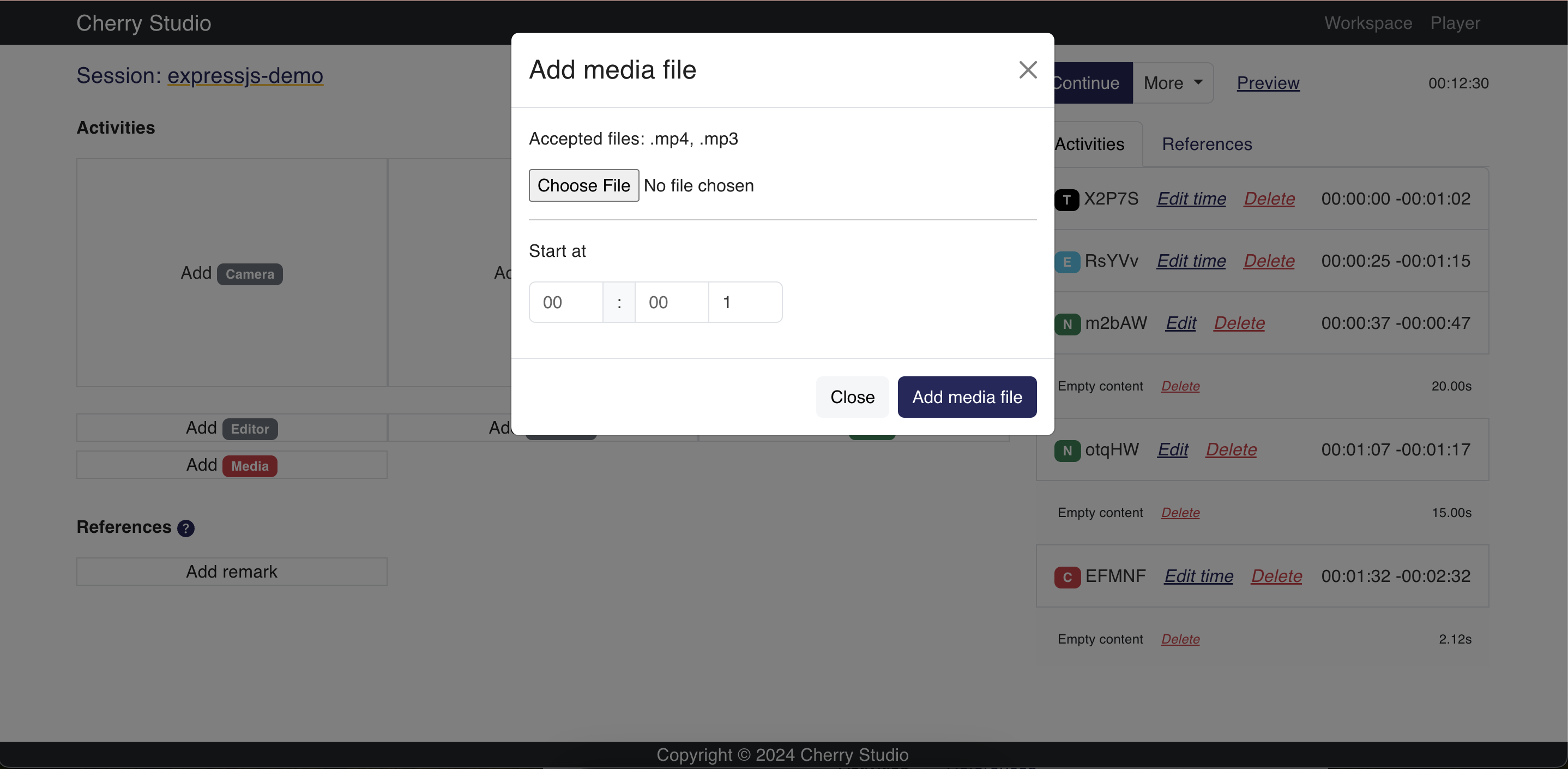The image size is (1568, 769).
Task: Switch to the Activities tab
Action: point(1089,145)
